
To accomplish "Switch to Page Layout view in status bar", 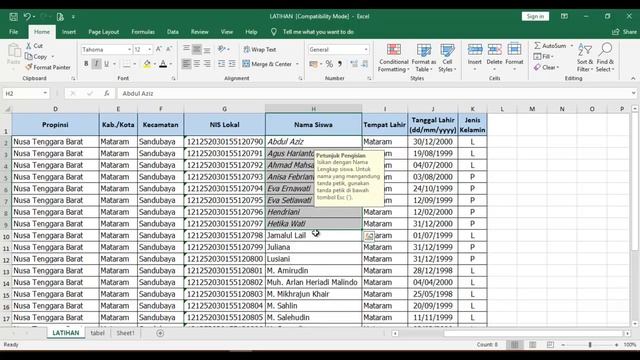I will (532, 345).
